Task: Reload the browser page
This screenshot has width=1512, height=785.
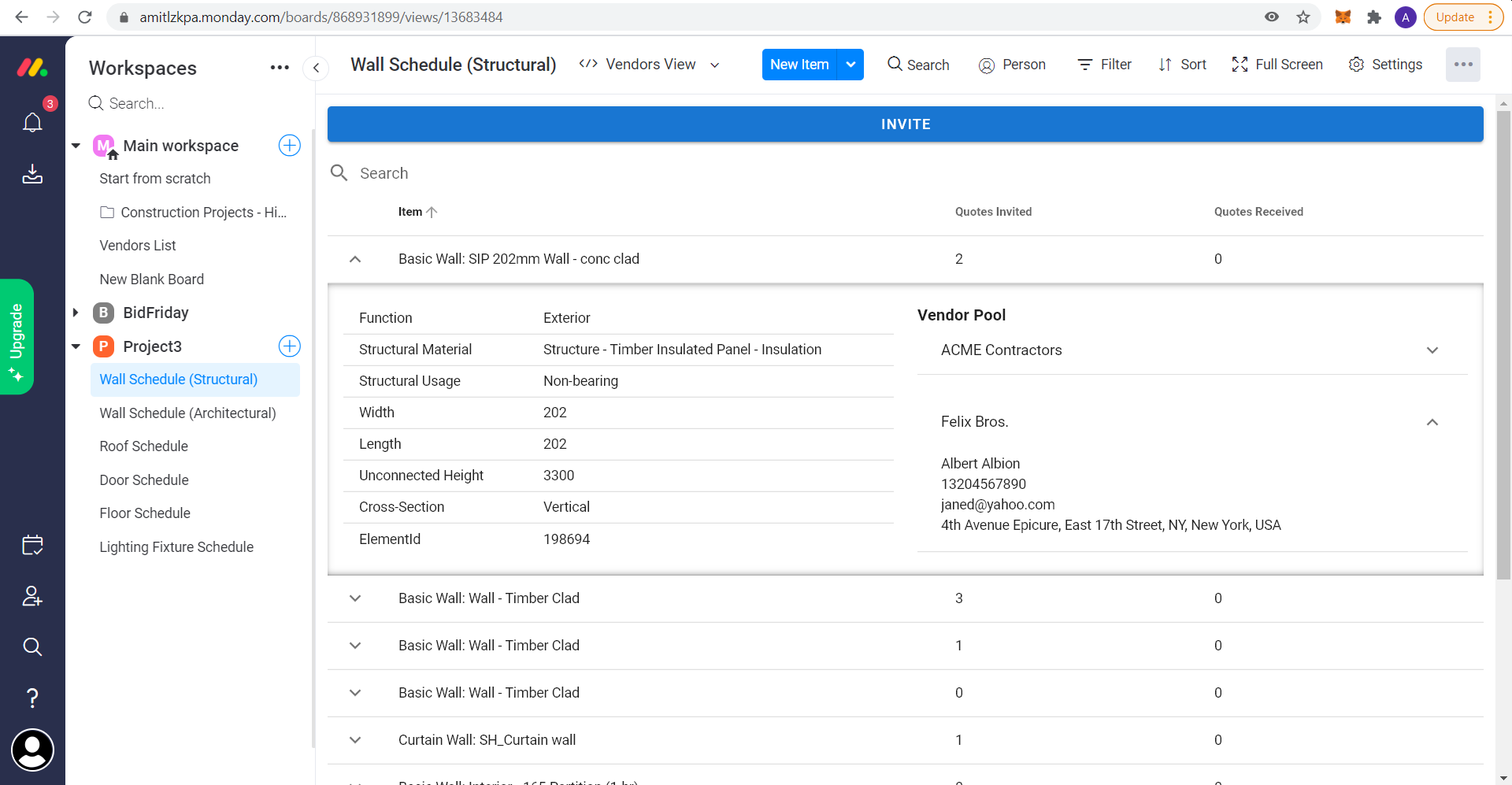Action: click(85, 17)
